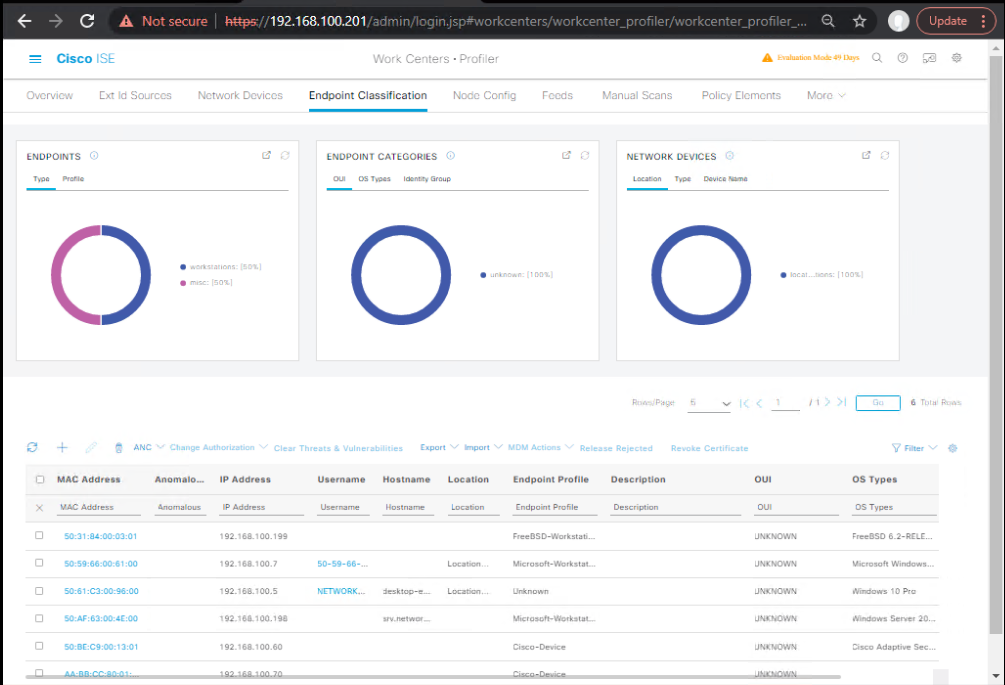Open the Network Devices info icon

(729, 156)
